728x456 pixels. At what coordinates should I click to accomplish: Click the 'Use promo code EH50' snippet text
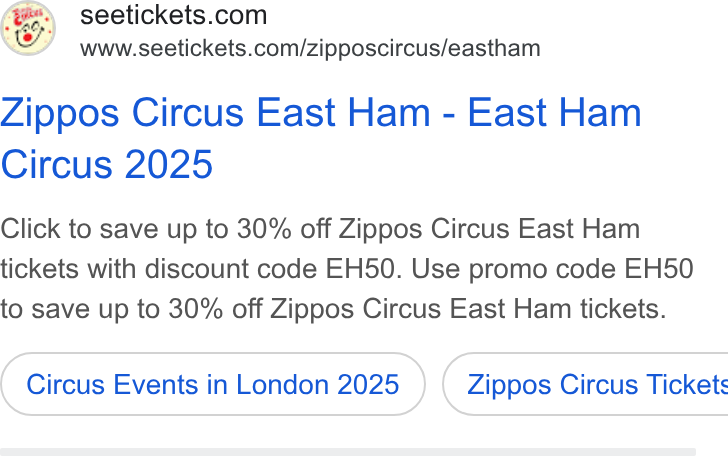coord(552,269)
